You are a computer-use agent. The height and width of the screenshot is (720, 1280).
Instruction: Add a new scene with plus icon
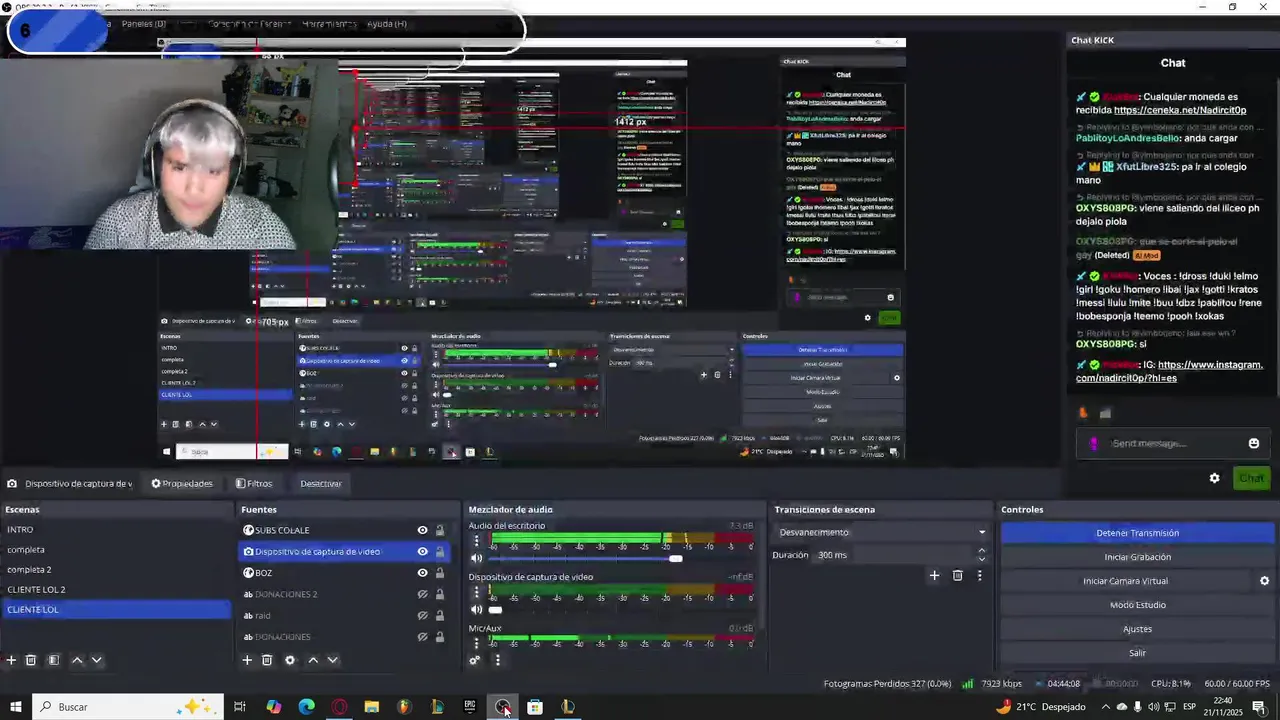point(11,660)
